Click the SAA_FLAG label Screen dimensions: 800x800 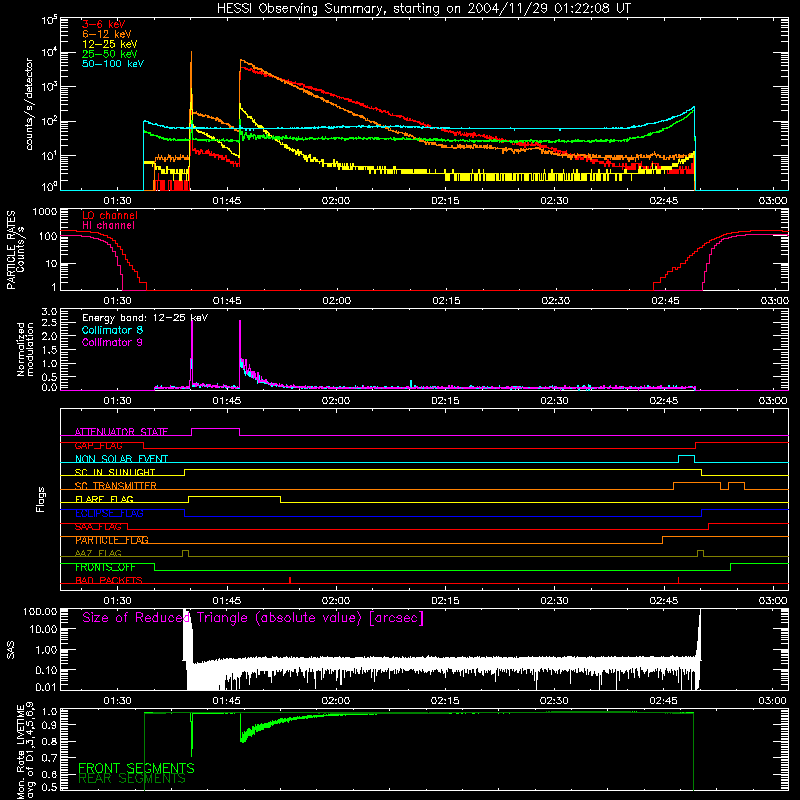pyautogui.click(x=98, y=527)
